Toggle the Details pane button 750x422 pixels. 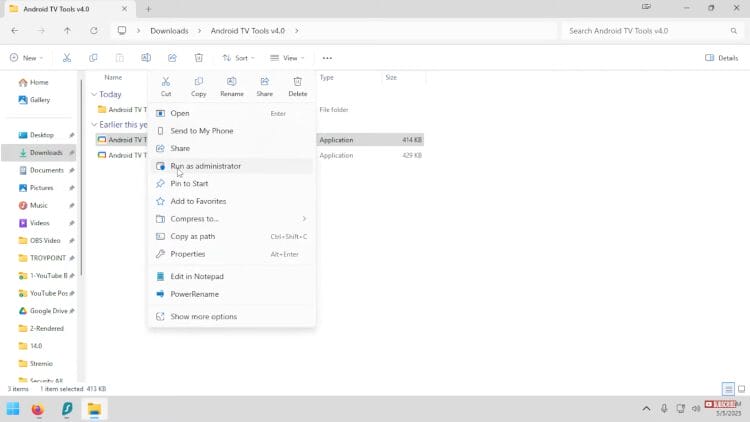click(721, 58)
